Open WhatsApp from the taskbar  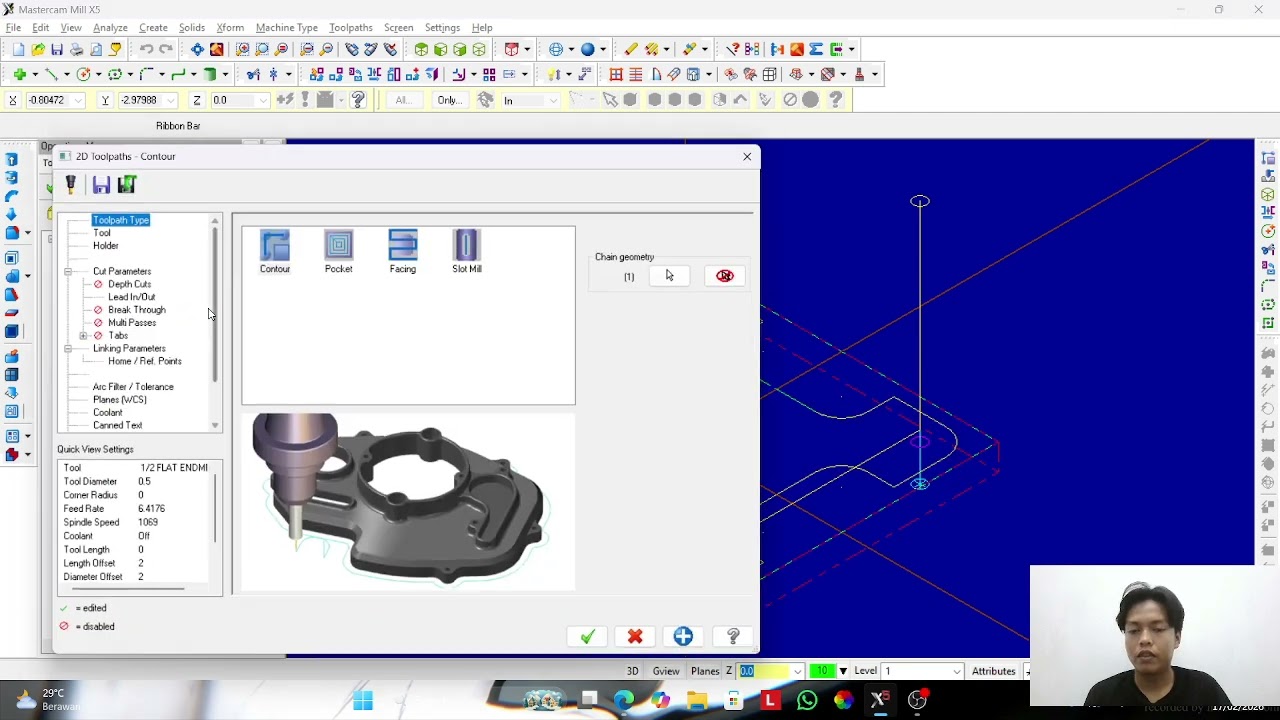pyautogui.click(x=807, y=700)
